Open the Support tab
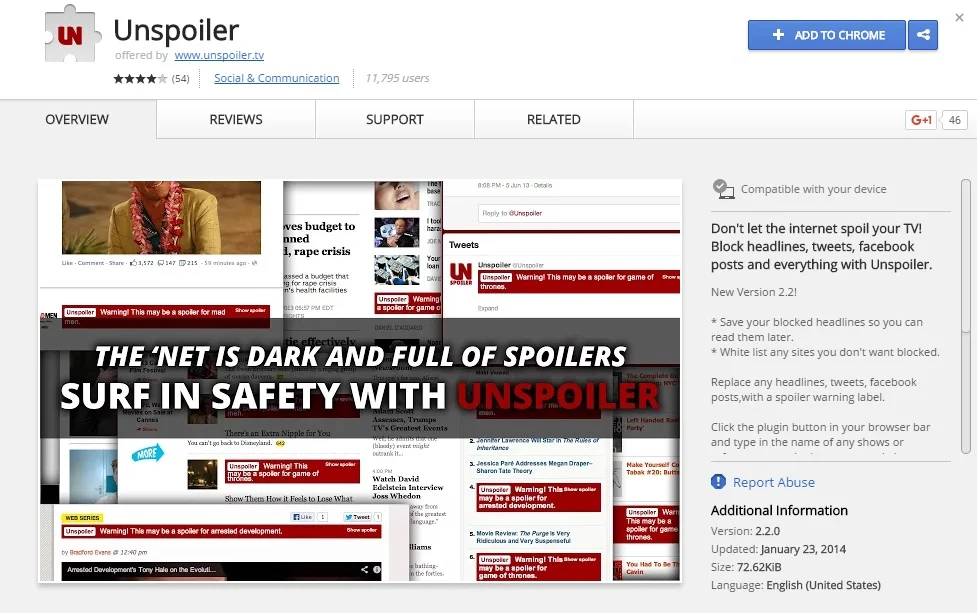 395,120
